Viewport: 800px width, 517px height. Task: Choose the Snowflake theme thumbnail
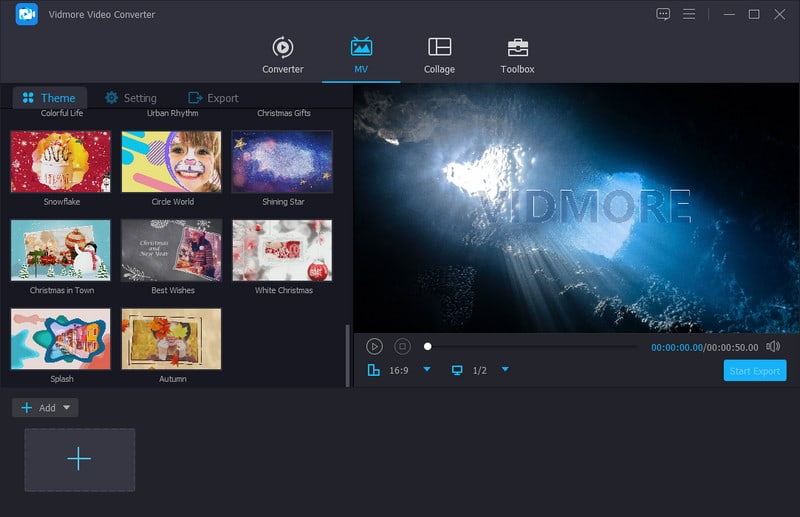pos(61,161)
